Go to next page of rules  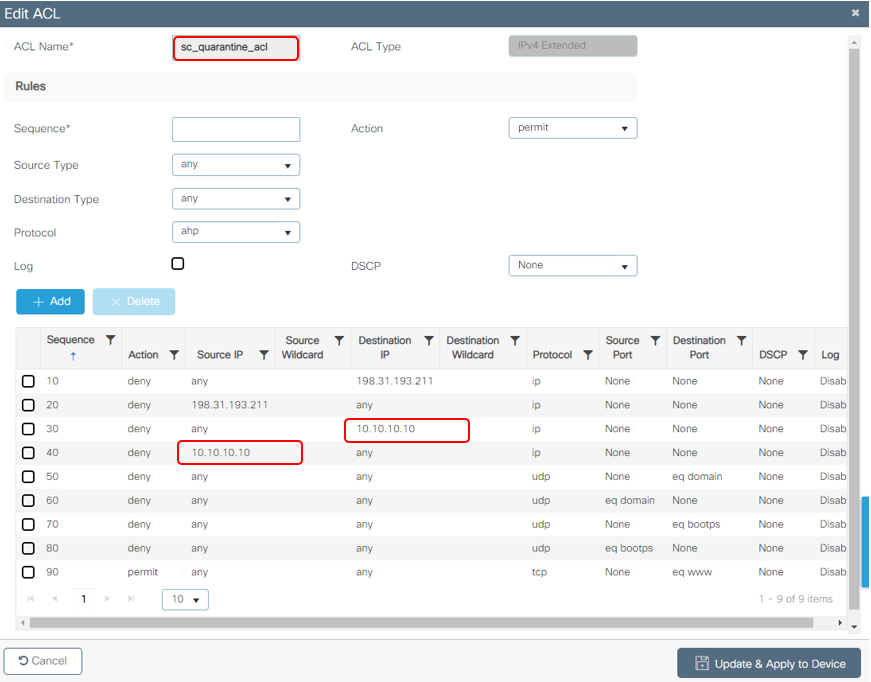(x=107, y=599)
